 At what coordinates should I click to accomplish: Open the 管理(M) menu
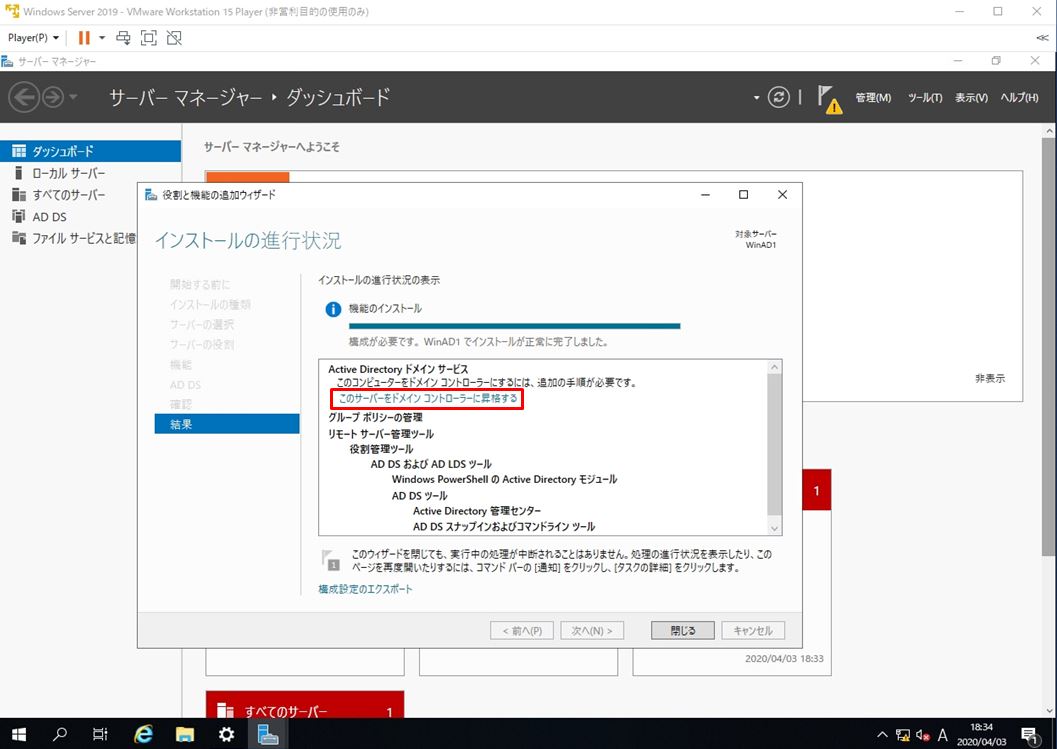click(x=873, y=98)
